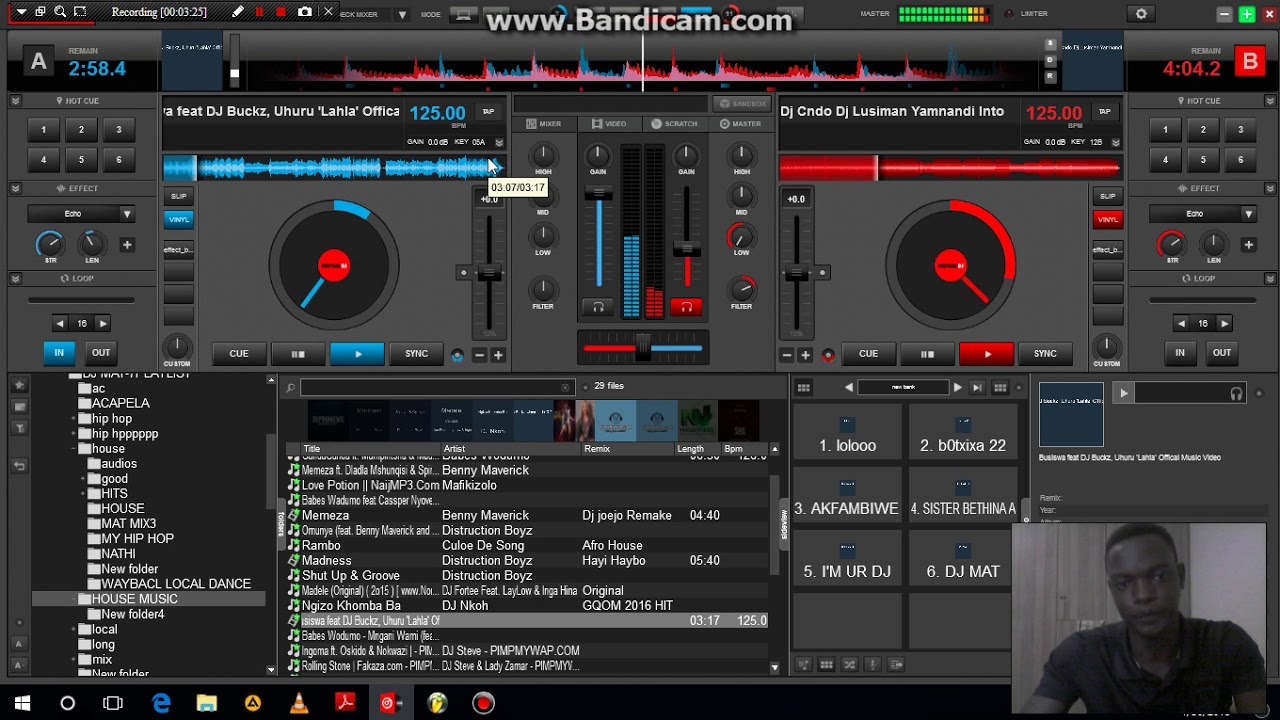
Task: Click pitch minus button on deck B
Action: pyautogui.click(x=787, y=355)
